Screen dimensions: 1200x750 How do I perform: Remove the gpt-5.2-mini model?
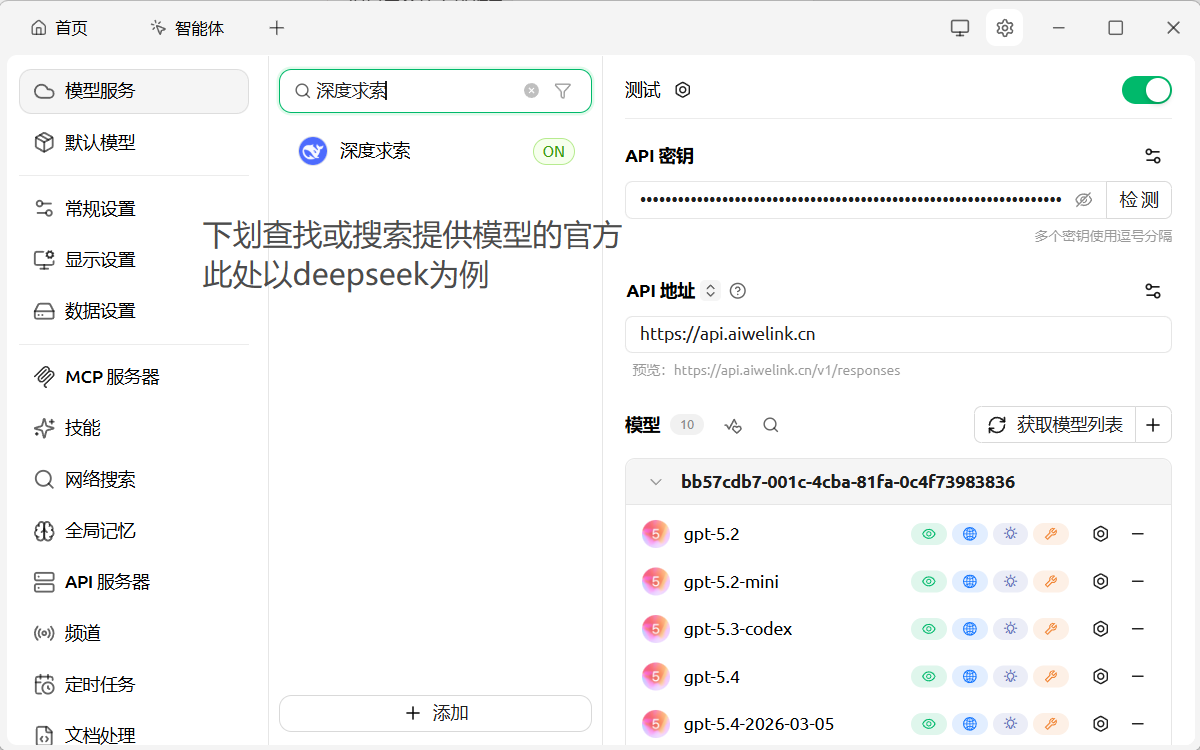pyautogui.click(x=1137, y=581)
